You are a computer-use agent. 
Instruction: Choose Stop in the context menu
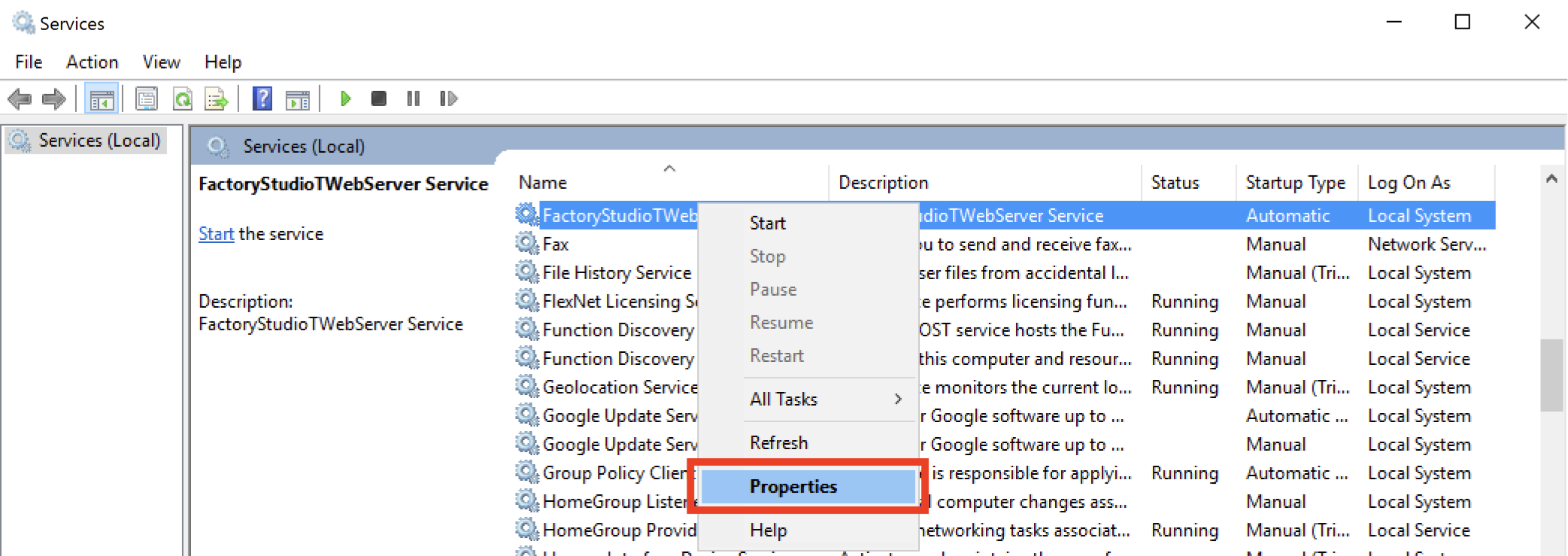coord(808,257)
